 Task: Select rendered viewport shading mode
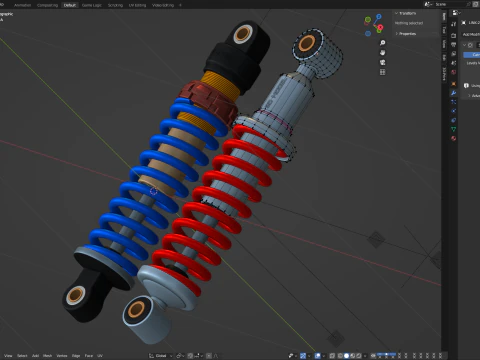pos(359,356)
